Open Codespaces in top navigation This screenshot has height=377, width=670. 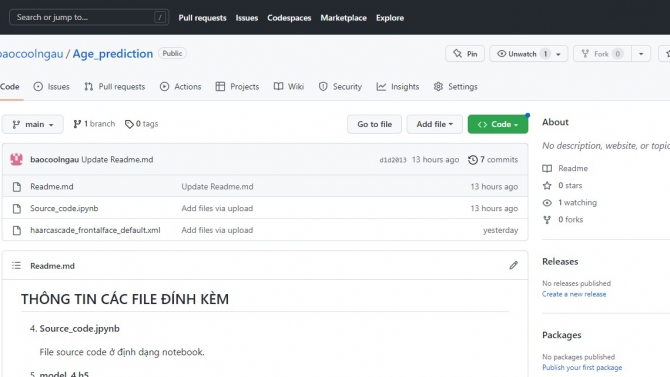pos(289,18)
